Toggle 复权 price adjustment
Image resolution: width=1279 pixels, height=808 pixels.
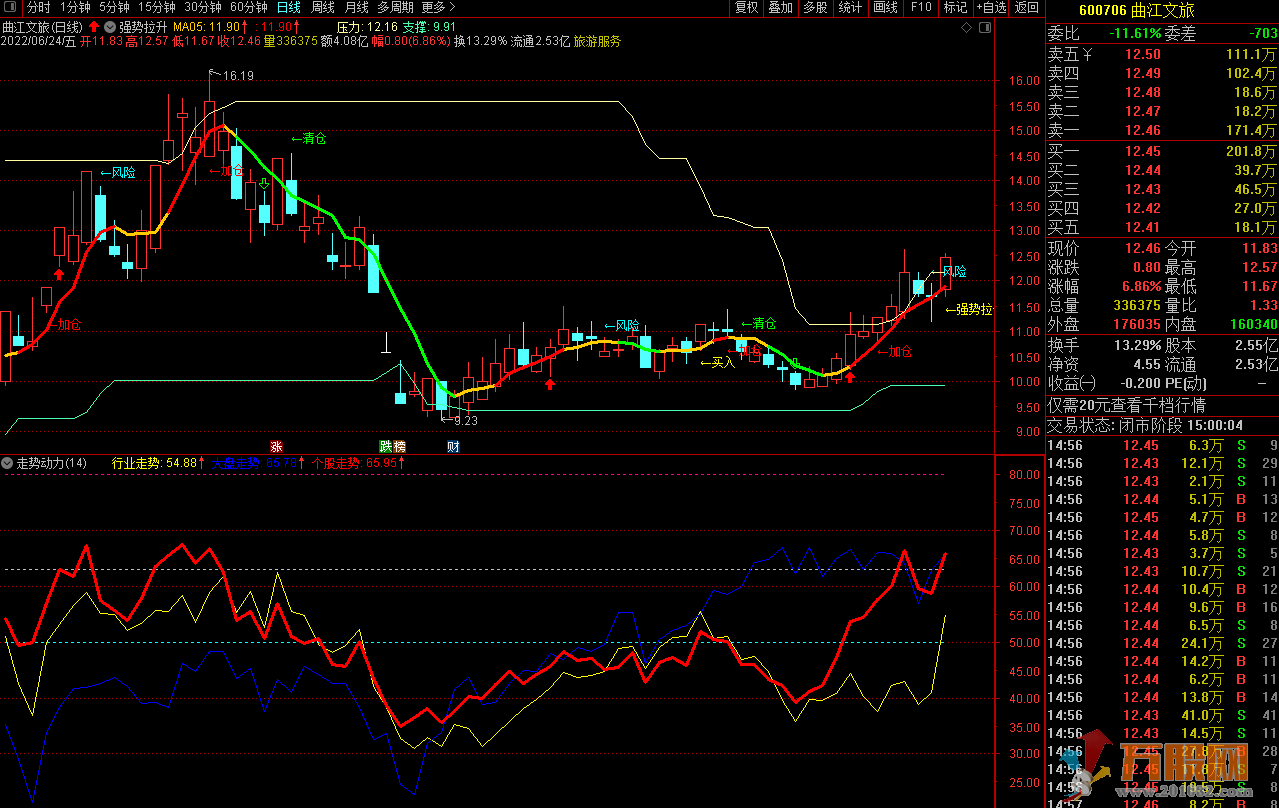(x=746, y=7)
